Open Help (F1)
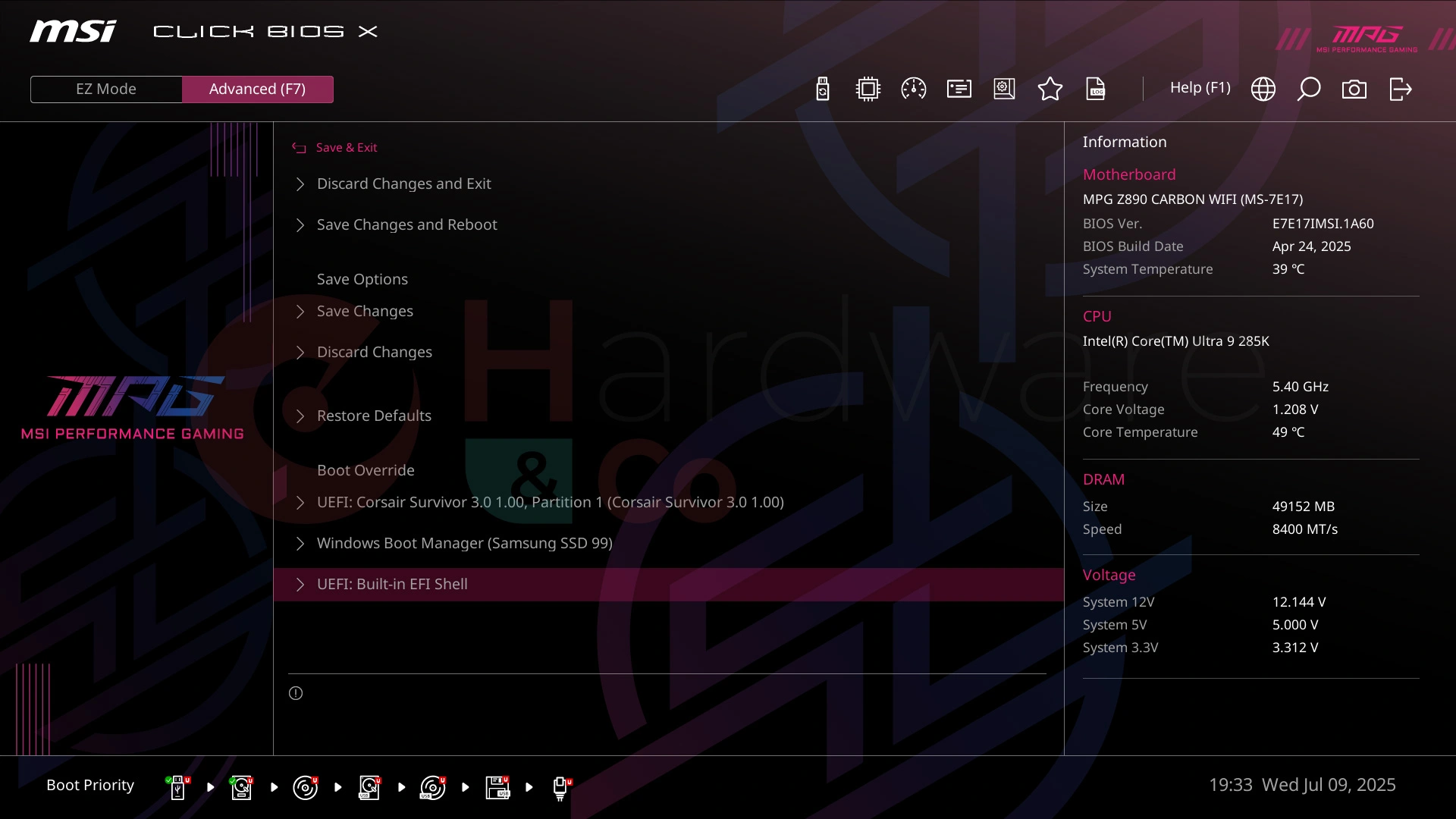Screen dimensions: 1456x819 1200,87
